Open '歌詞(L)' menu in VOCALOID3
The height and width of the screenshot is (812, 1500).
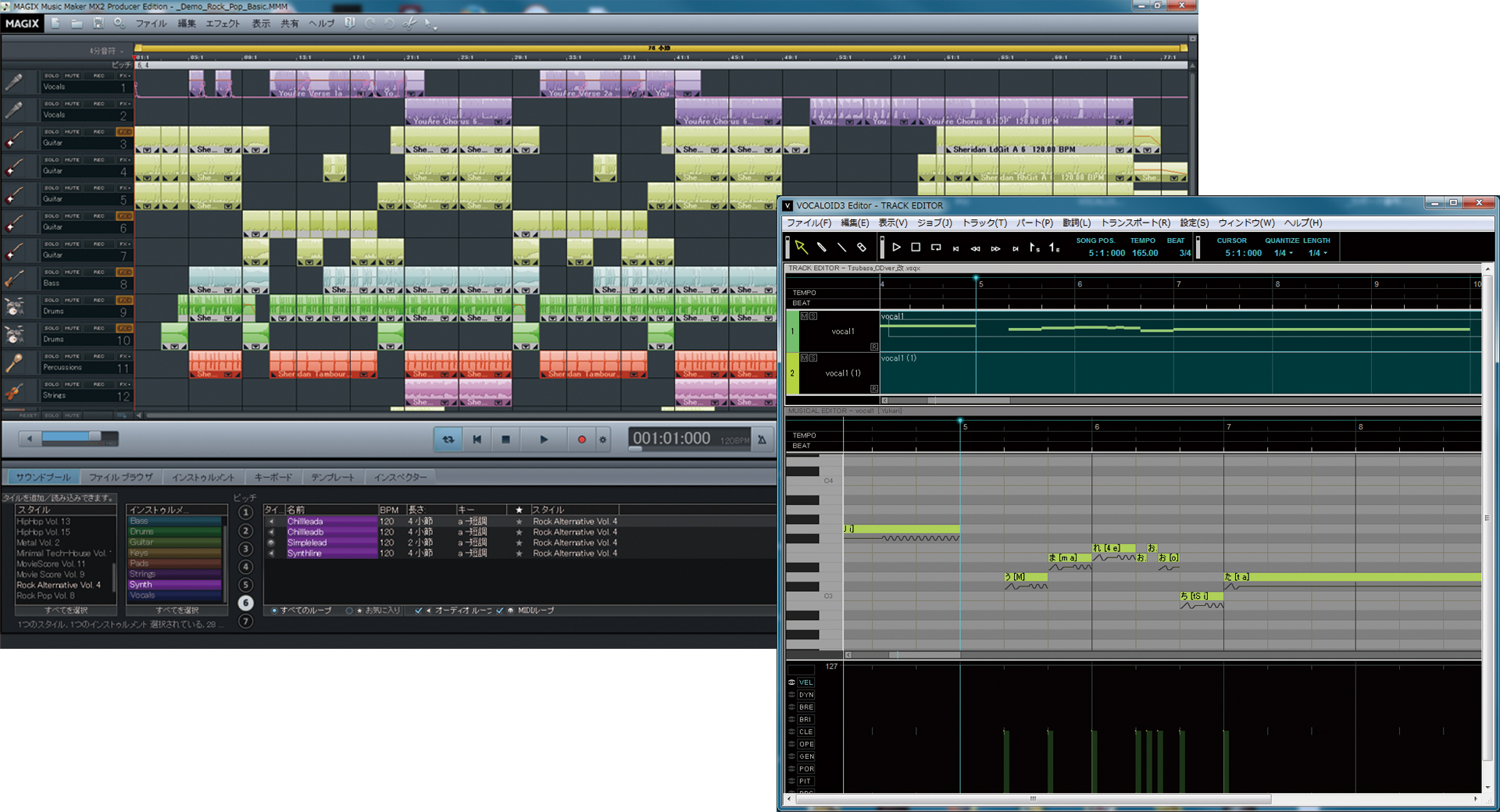pos(1077,223)
